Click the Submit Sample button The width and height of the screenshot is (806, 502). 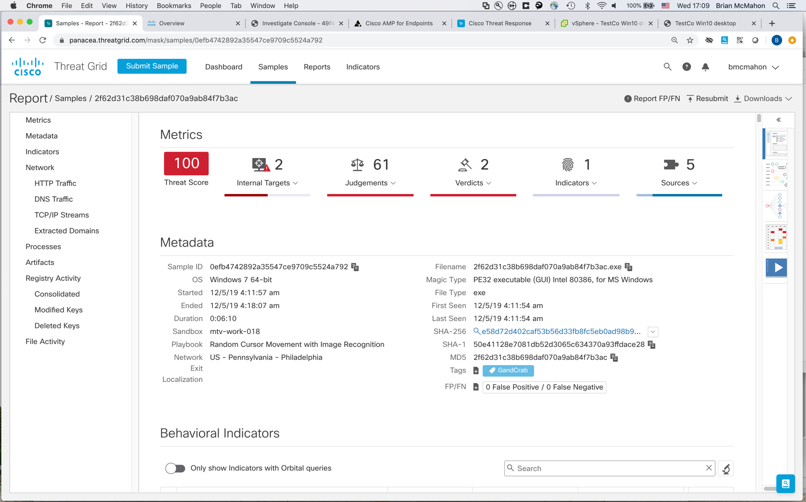click(x=152, y=66)
